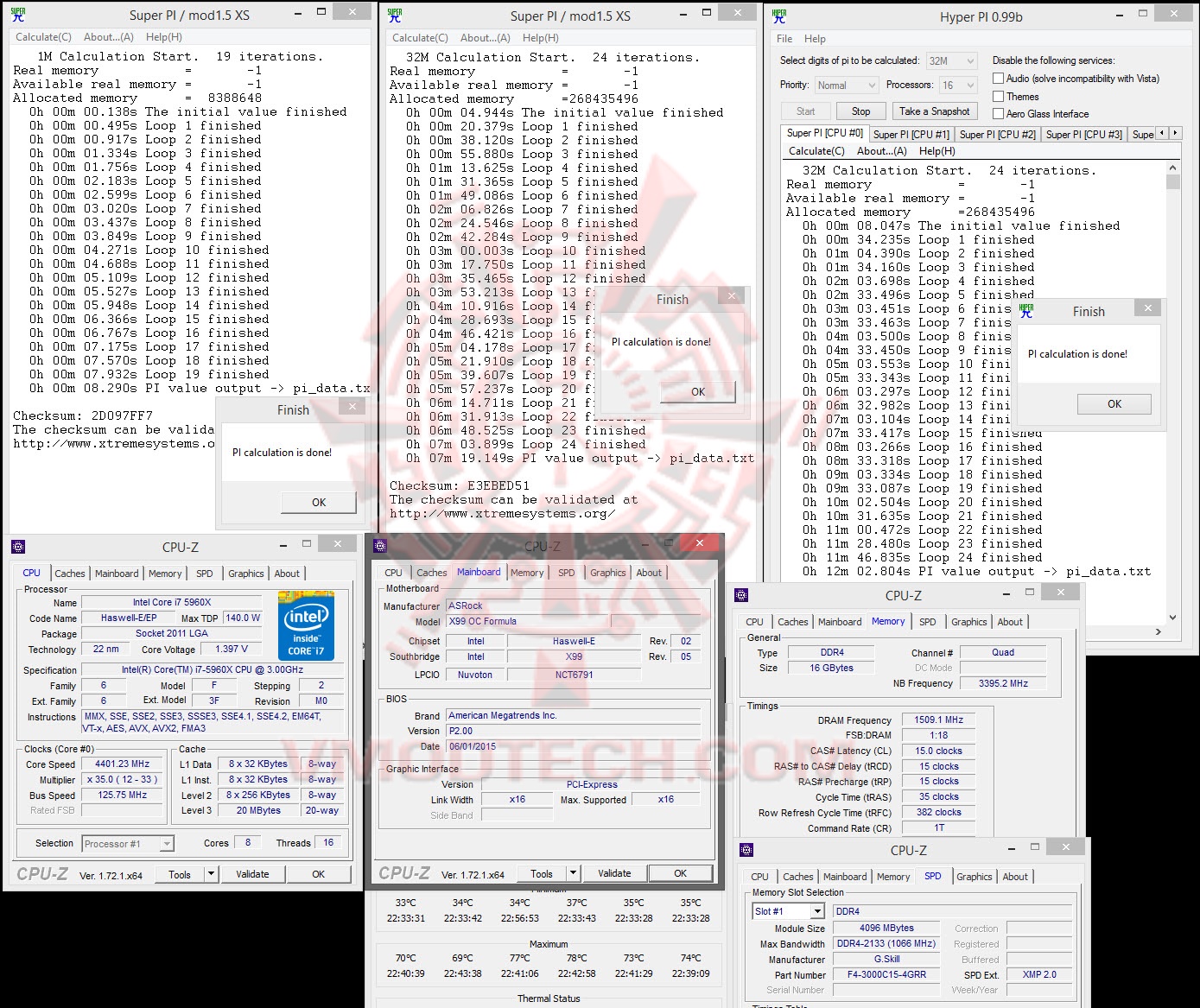The image size is (1200, 1008).
Task: Select the Super PI [CPU #3] tab
Action: 1083,134
